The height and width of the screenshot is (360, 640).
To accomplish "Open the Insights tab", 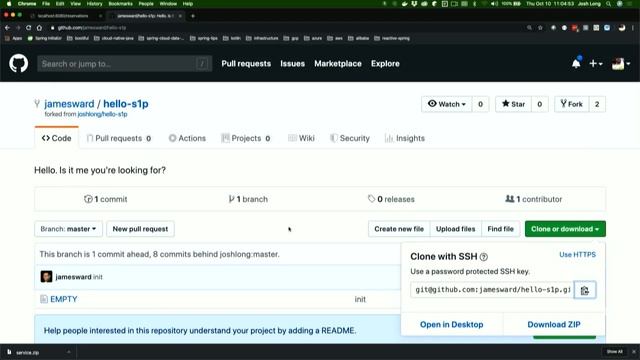I will [405, 138].
